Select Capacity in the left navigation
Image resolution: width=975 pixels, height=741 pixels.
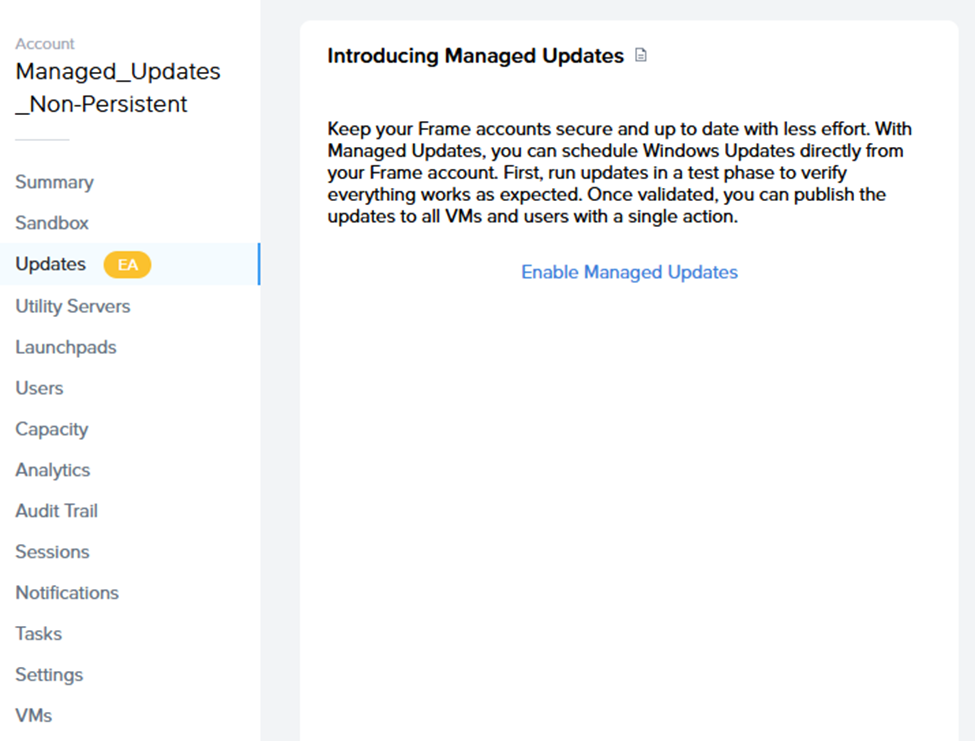[x=52, y=429]
